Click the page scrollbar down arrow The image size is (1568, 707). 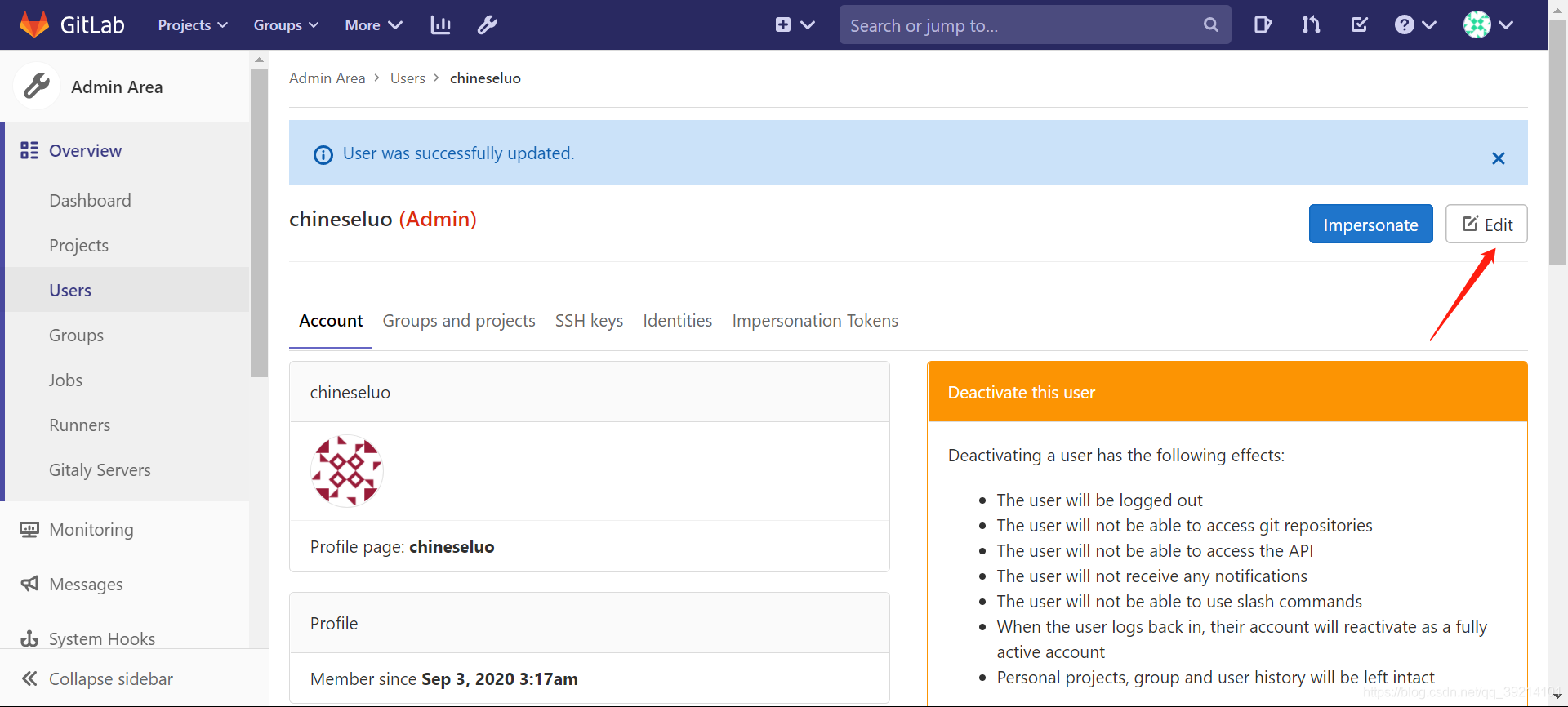pos(1558,696)
